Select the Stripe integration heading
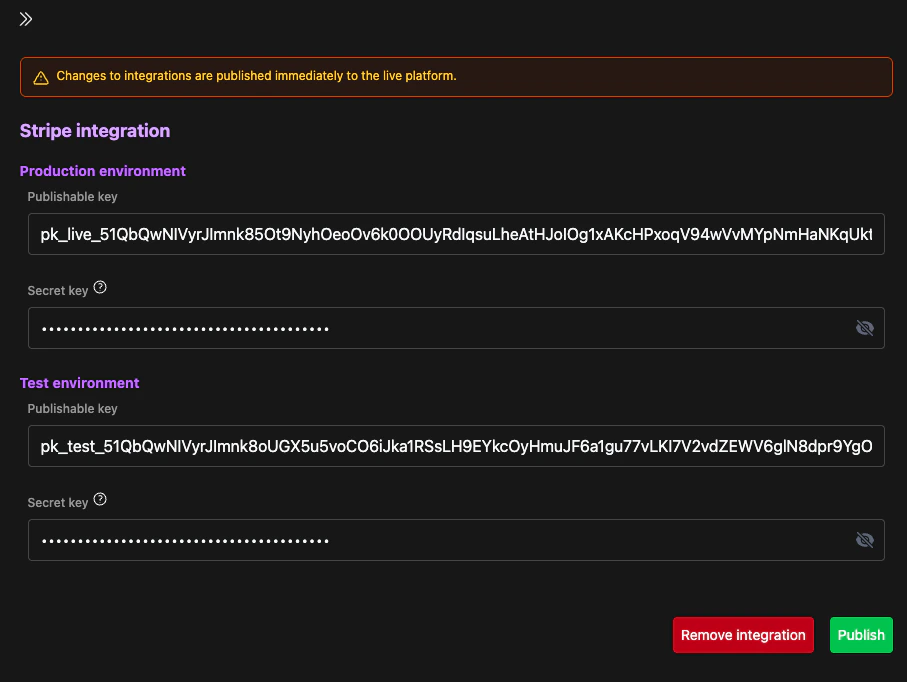Viewport: 907px width, 682px height. point(95,131)
